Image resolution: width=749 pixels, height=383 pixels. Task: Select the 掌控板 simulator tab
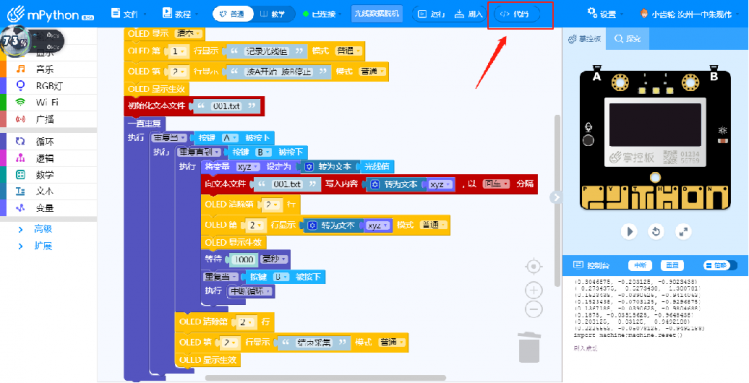click(x=584, y=39)
